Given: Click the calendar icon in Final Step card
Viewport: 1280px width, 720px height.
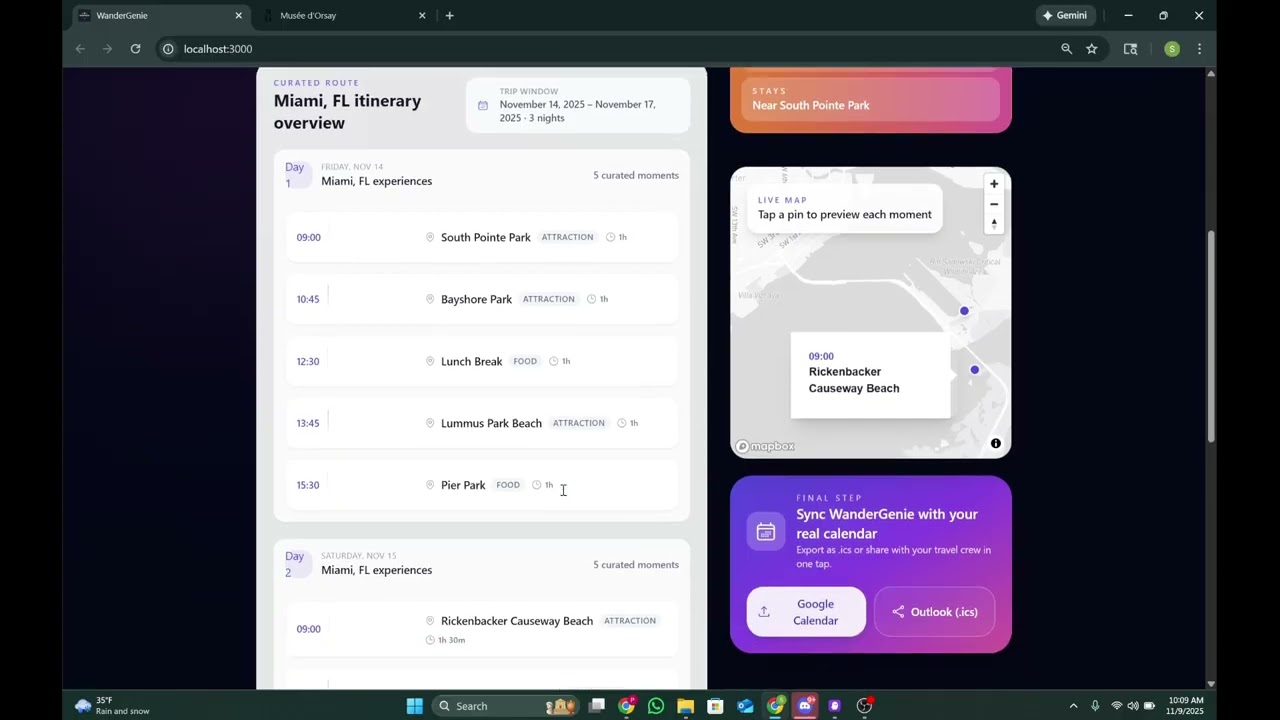Looking at the screenshot, I should [x=766, y=532].
